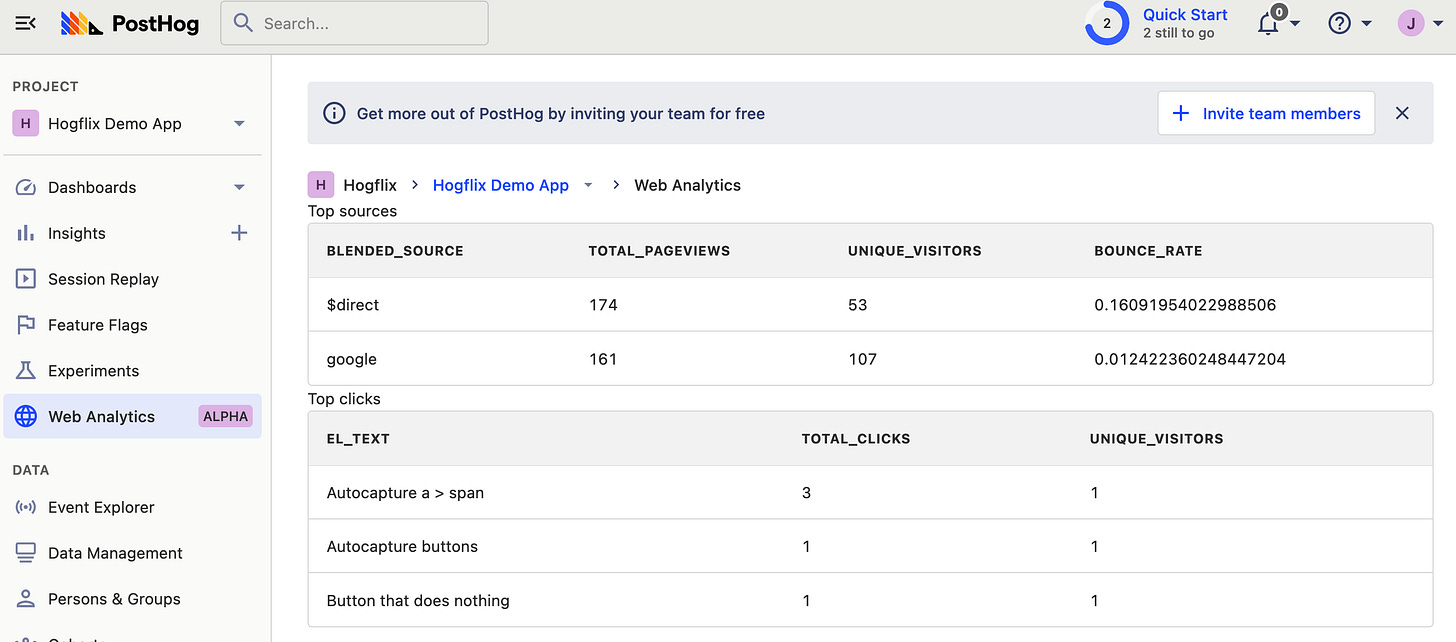Click unique visitors value 107
Screen dimensions: 1456x642
coord(862,359)
